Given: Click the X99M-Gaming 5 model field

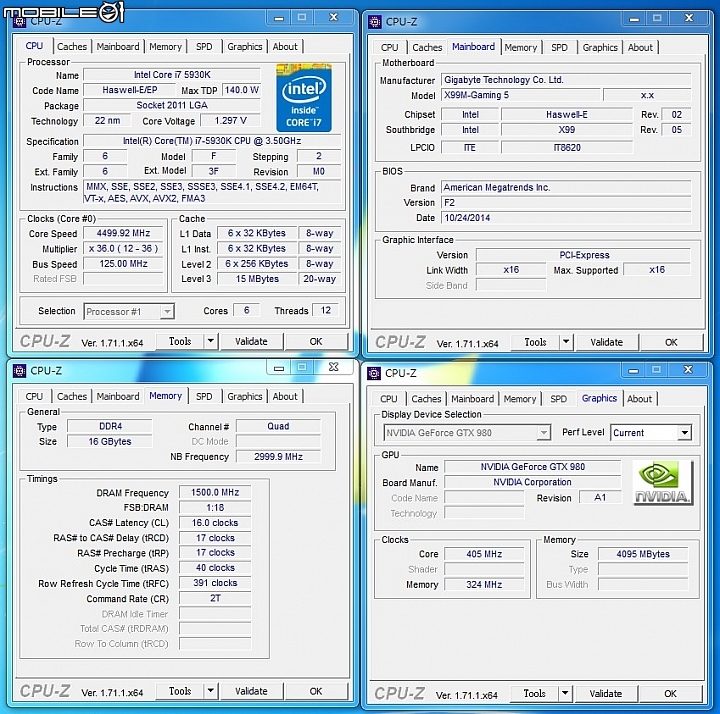Looking at the screenshot, I should [521, 95].
